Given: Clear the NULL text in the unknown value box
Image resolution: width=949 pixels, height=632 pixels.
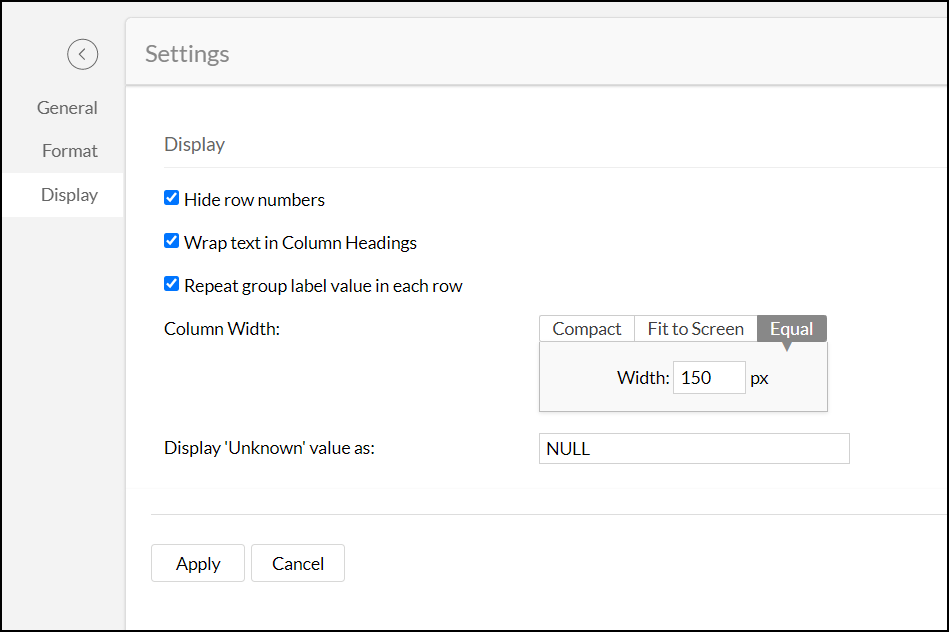Looking at the screenshot, I should tap(693, 448).
